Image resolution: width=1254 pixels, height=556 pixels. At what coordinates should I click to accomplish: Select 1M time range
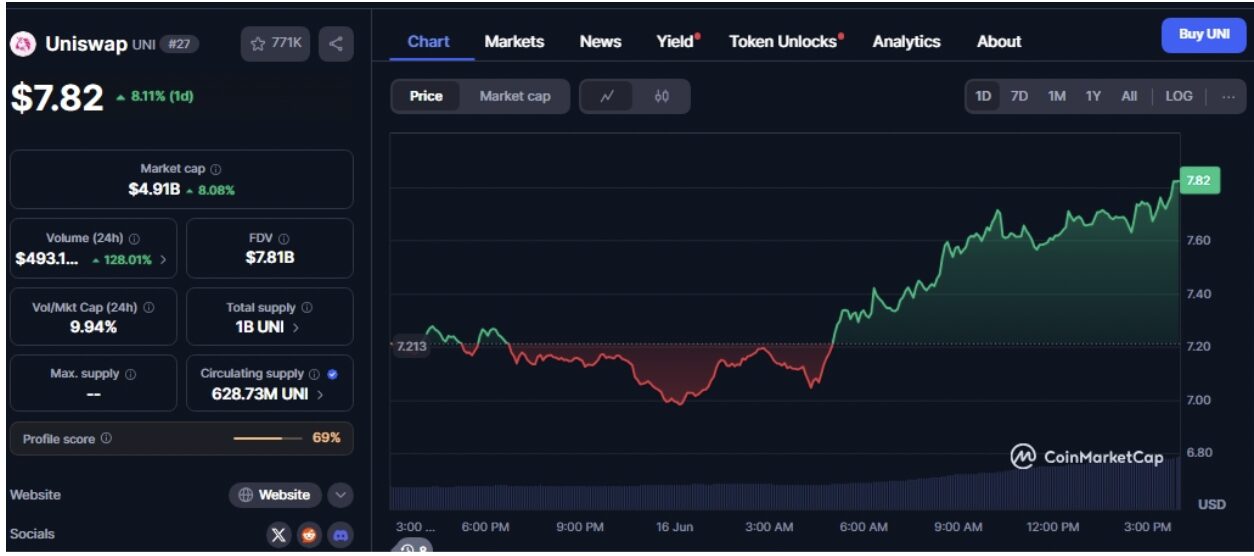(x=1057, y=96)
